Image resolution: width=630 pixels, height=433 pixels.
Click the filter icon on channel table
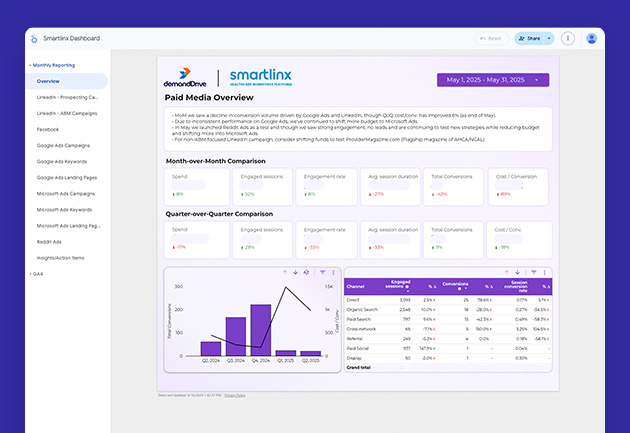[x=534, y=272]
